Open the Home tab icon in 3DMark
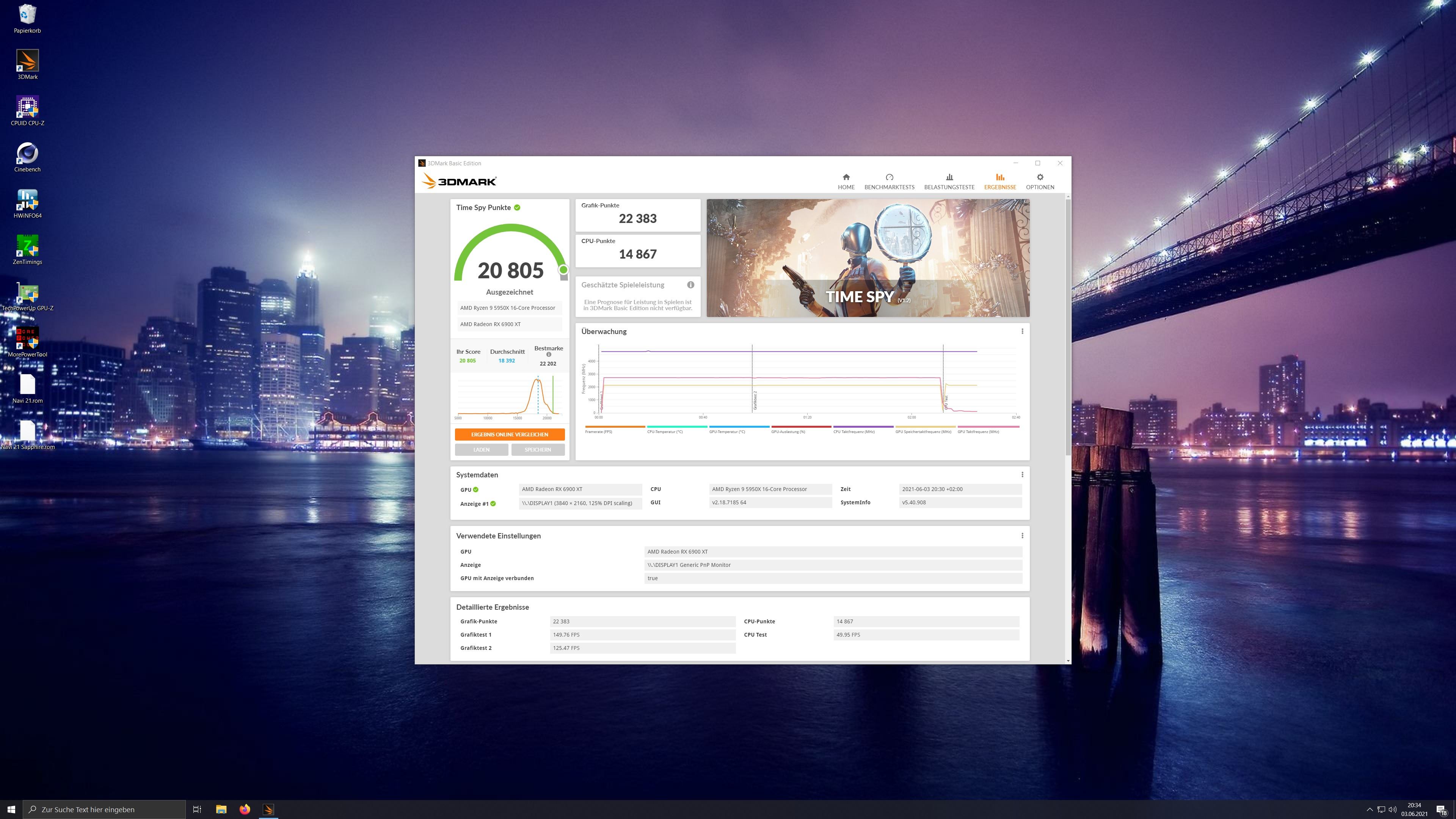The height and width of the screenshot is (819, 1456). 846,177
